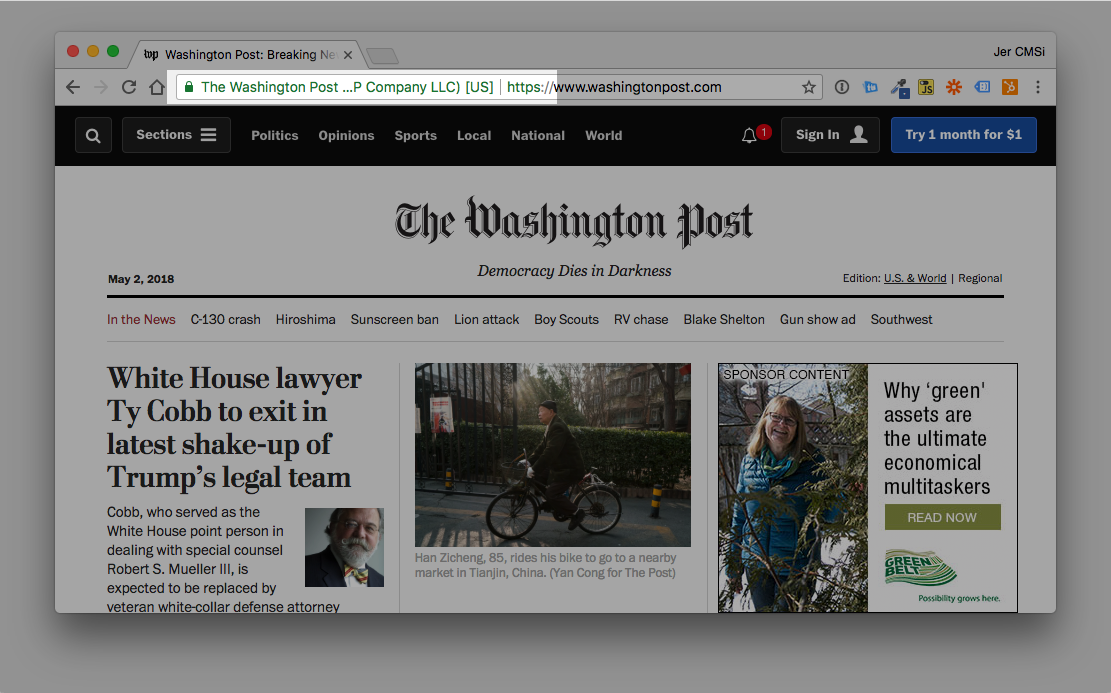The image size is (1111, 693).
Task: Click Try 1 month for $1
Action: click(964, 135)
